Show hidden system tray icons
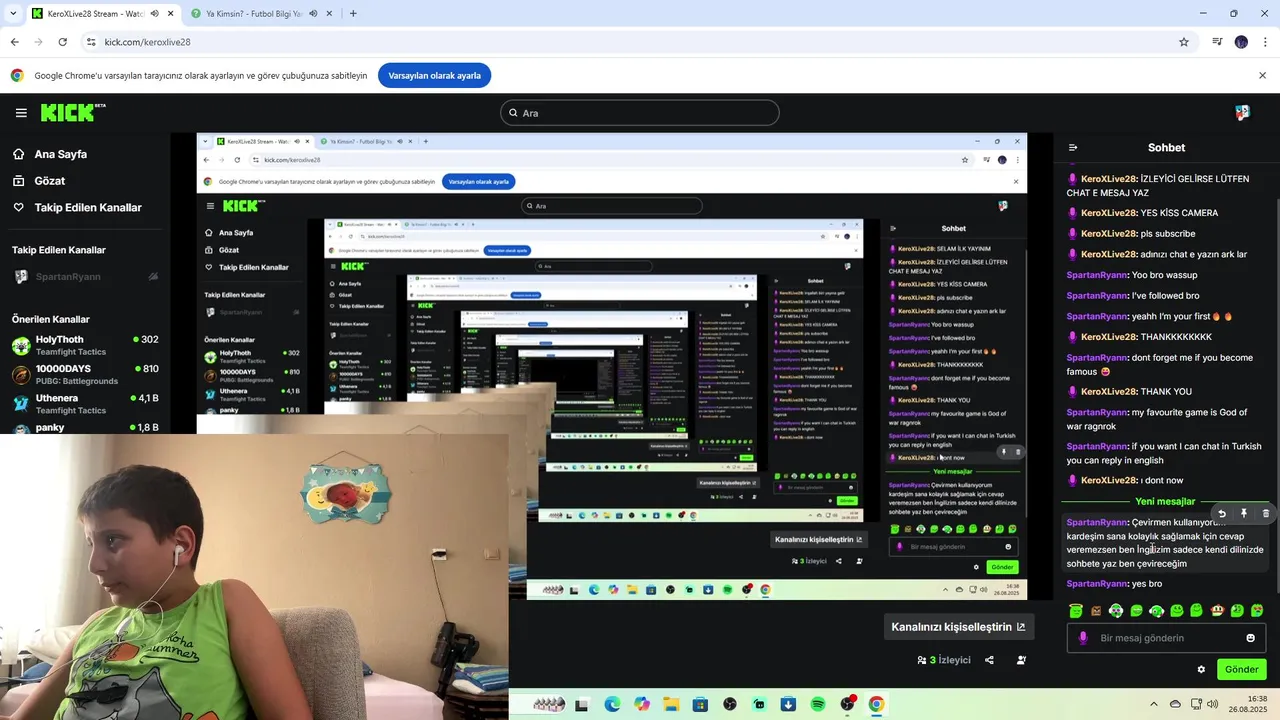 click(x=1153, y=704)
